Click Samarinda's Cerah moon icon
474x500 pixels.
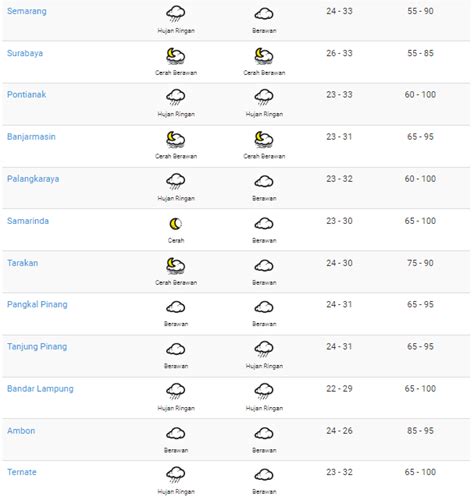point(176,224)
